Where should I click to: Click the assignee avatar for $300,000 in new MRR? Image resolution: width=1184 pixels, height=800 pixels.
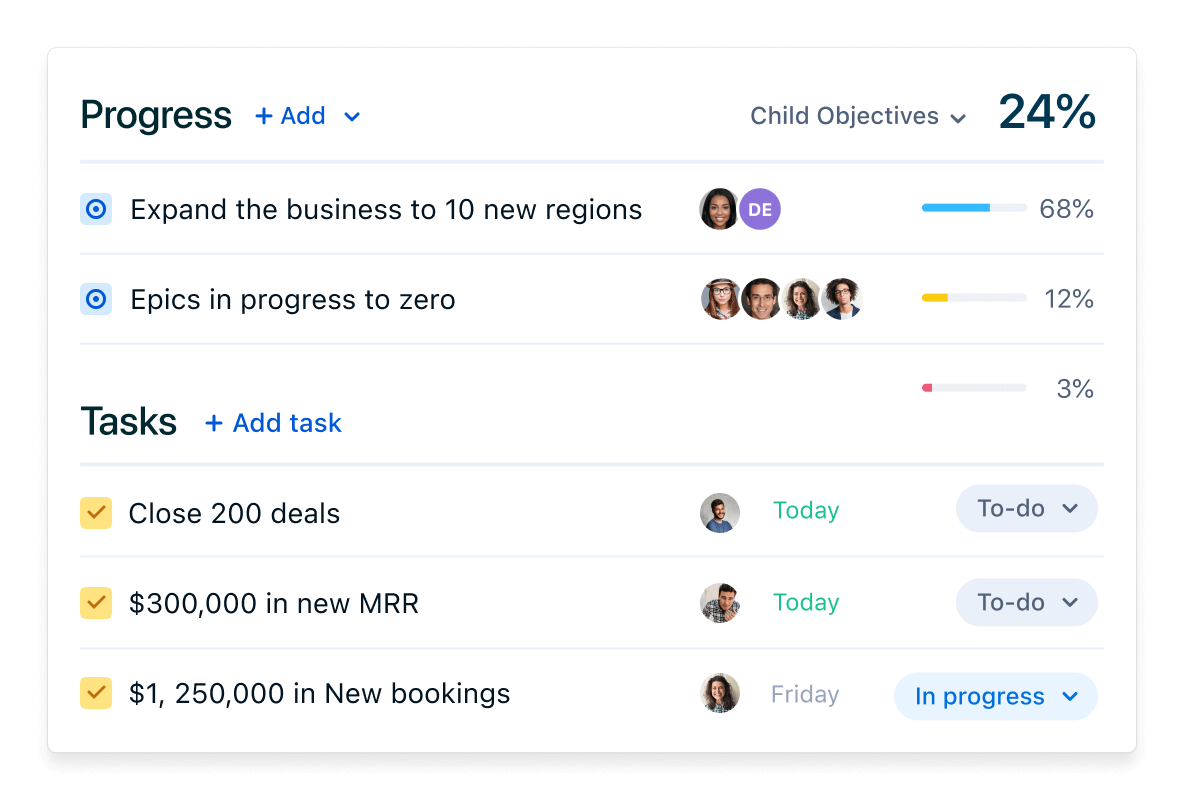tap(720, 602)
